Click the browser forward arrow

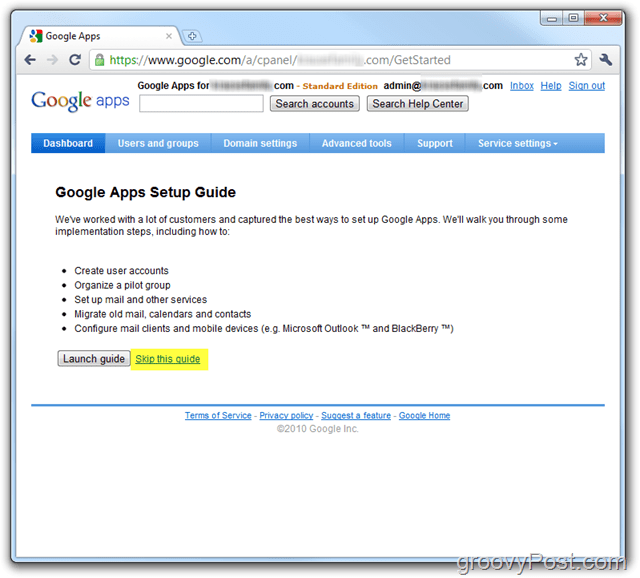[x=52, y=60]
